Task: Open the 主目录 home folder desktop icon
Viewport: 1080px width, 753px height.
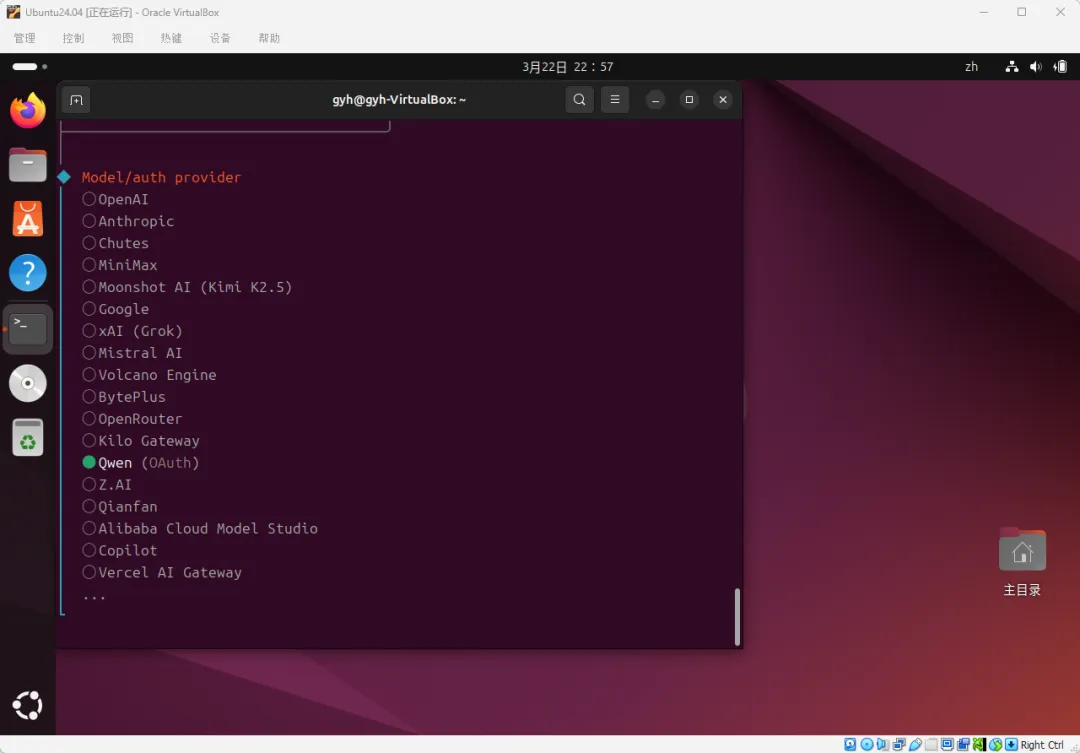Action: [x=1022, y=561]
